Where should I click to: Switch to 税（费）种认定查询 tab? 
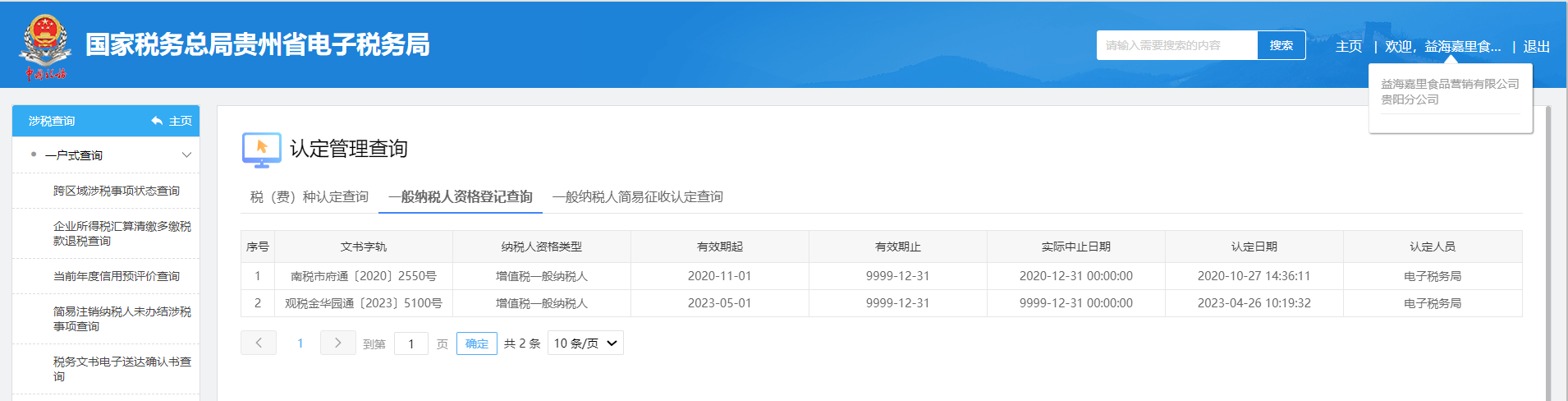(309, 197)
